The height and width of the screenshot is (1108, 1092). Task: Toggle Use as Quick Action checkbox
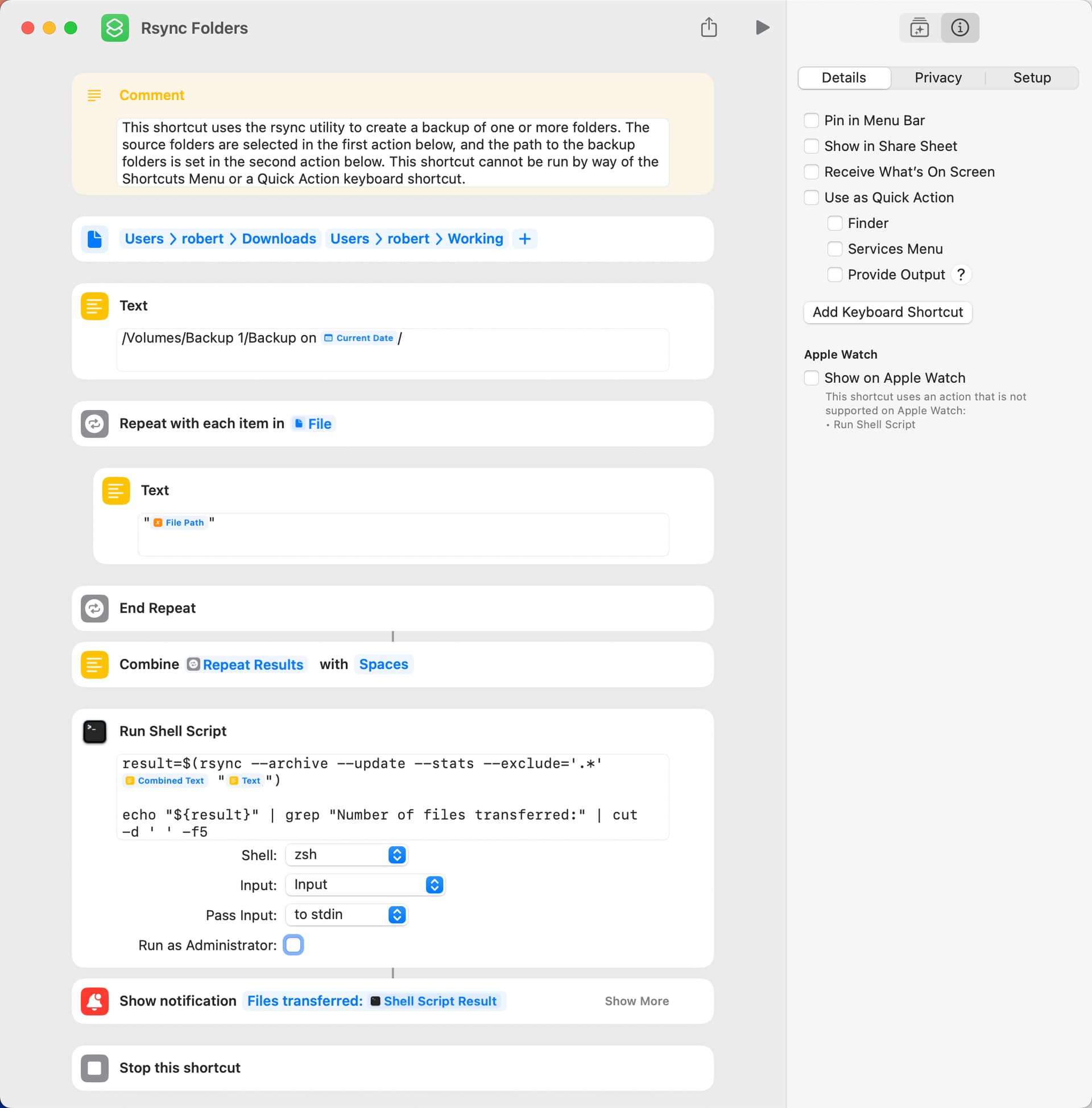[x=812, y=198]
